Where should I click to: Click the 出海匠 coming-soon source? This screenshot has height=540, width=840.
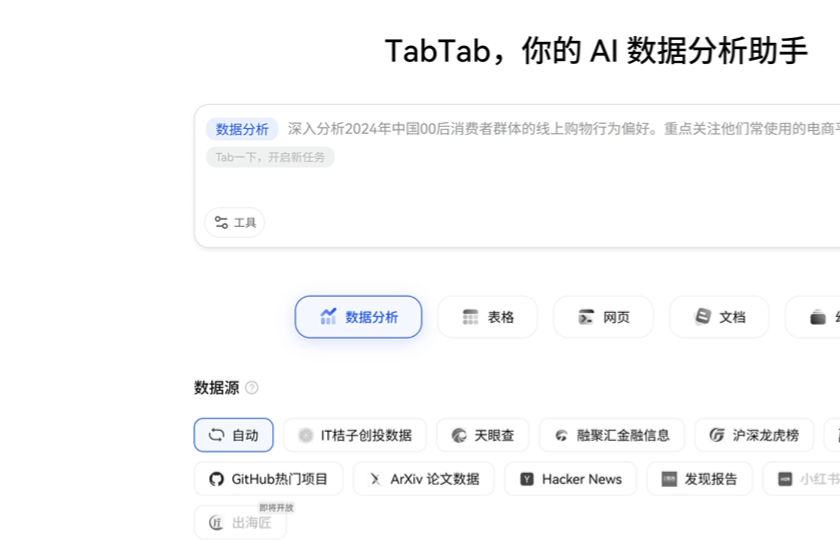(240, 522)
